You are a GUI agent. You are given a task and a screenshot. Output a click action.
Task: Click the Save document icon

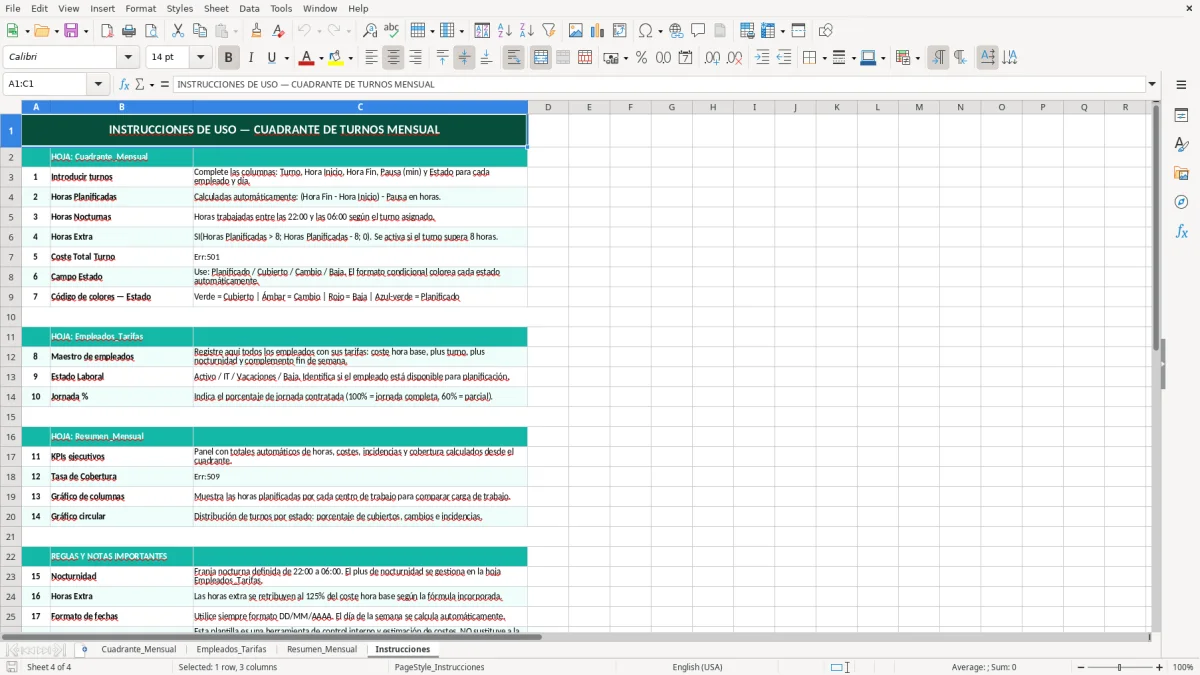[x=72, y=31]
